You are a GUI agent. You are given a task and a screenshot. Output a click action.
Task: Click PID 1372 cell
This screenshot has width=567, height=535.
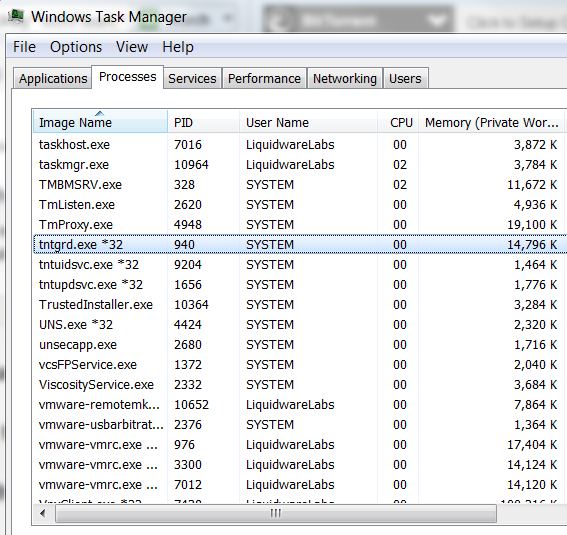click(188, 364)
